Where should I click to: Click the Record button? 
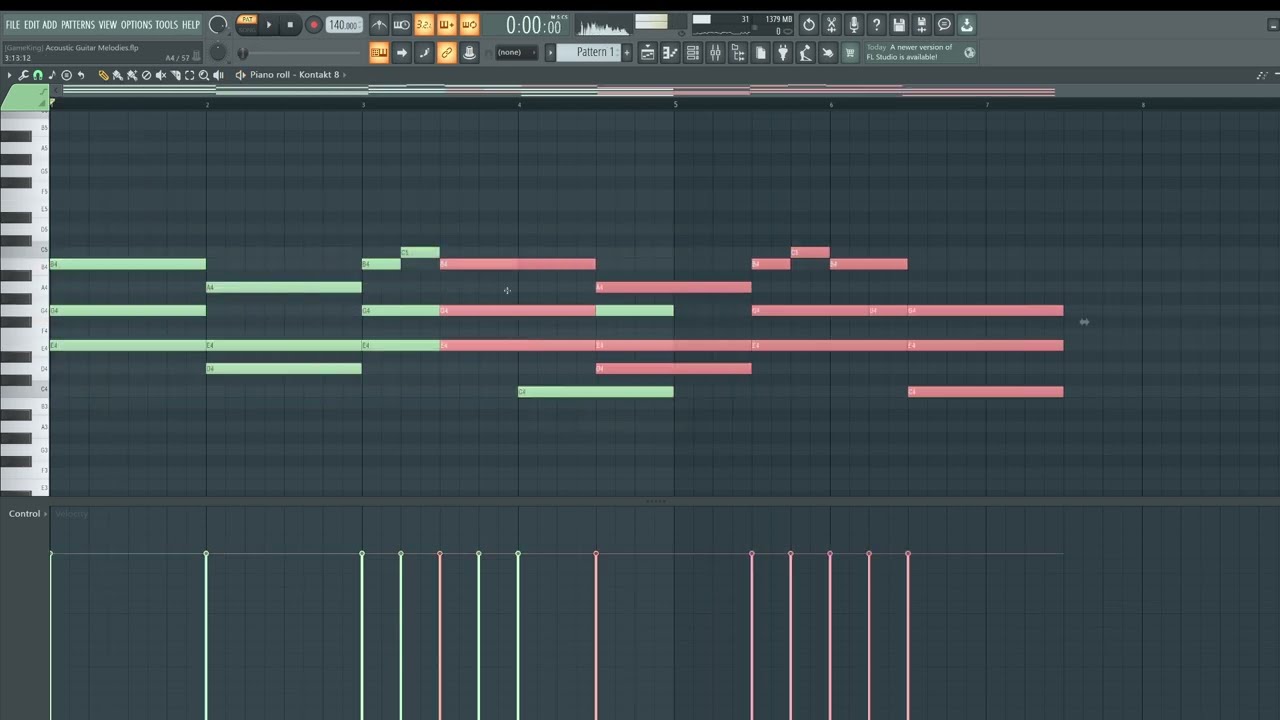(x=314, y=25)
